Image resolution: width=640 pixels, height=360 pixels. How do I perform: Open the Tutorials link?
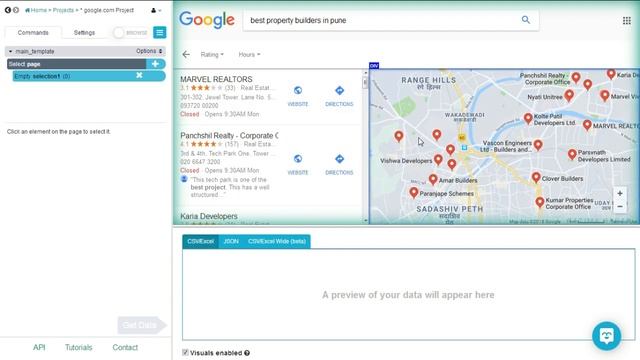(x=78, y=347)
